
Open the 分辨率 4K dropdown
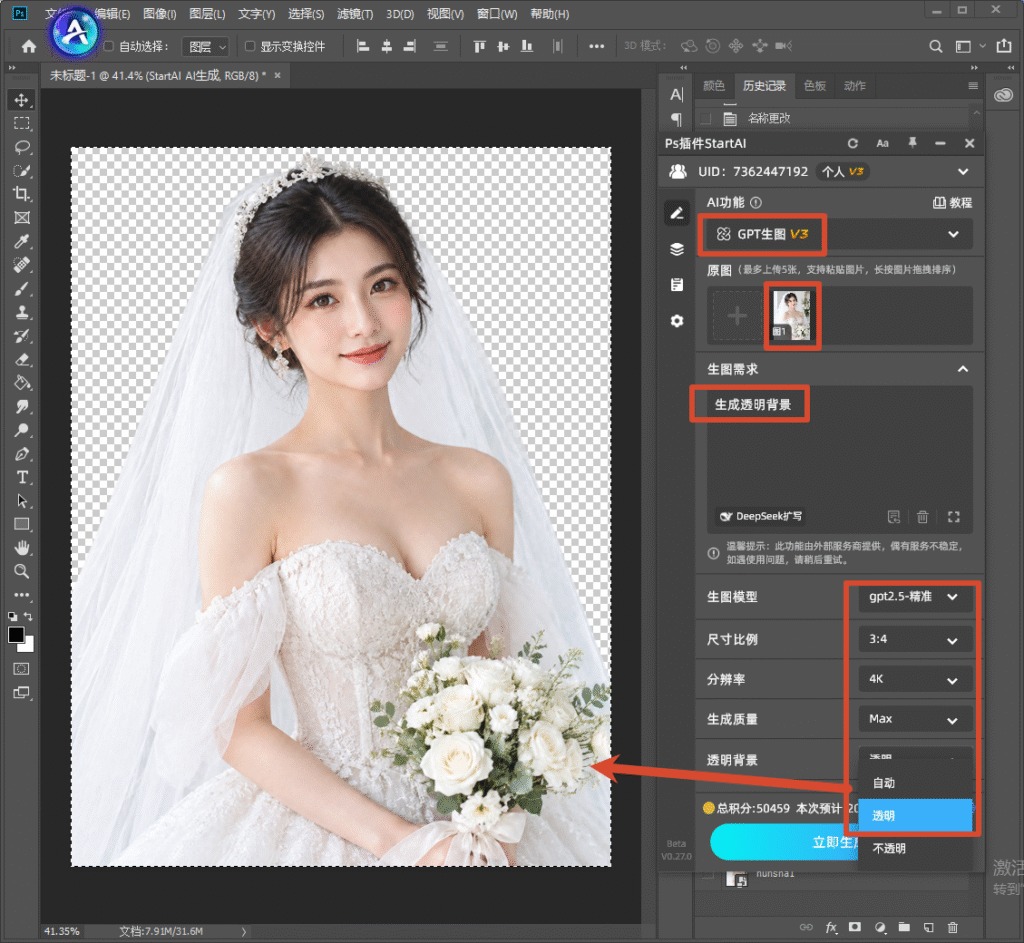915,679
